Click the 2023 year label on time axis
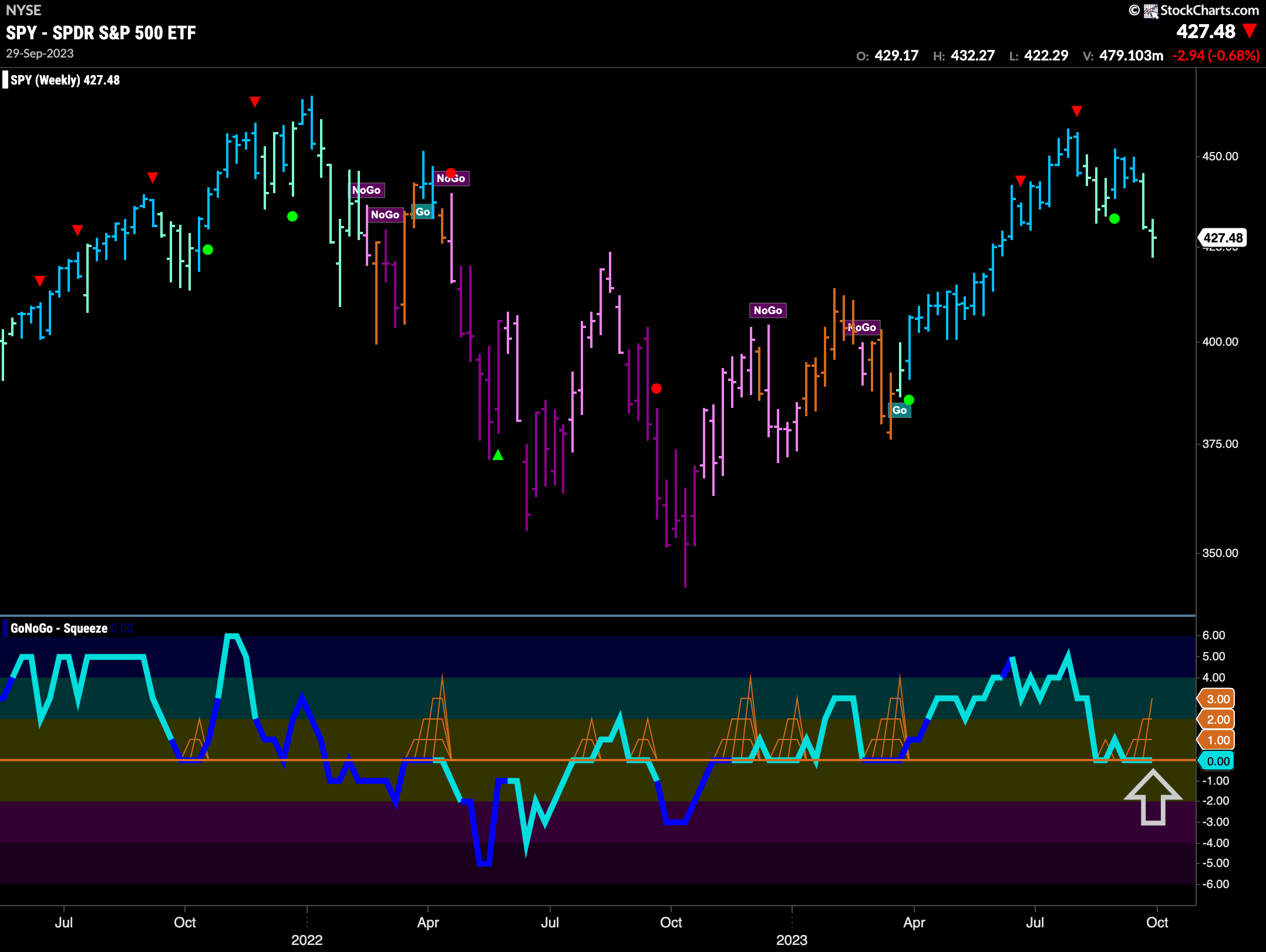 (x=792, y=940)
